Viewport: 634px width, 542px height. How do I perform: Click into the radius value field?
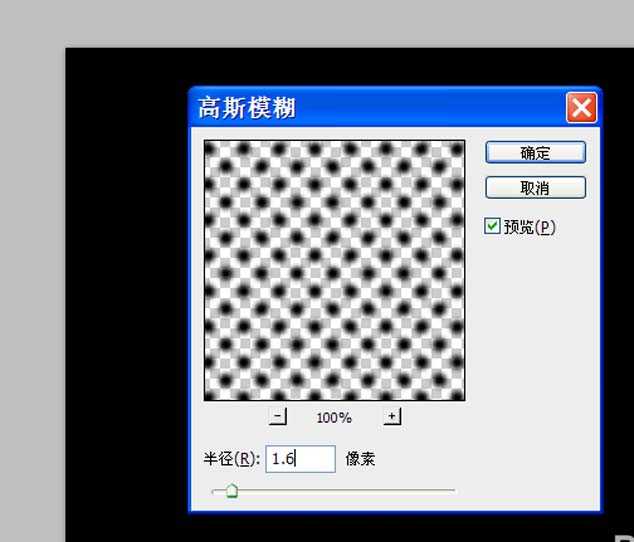pyautogui.click(x=301, y=459)
